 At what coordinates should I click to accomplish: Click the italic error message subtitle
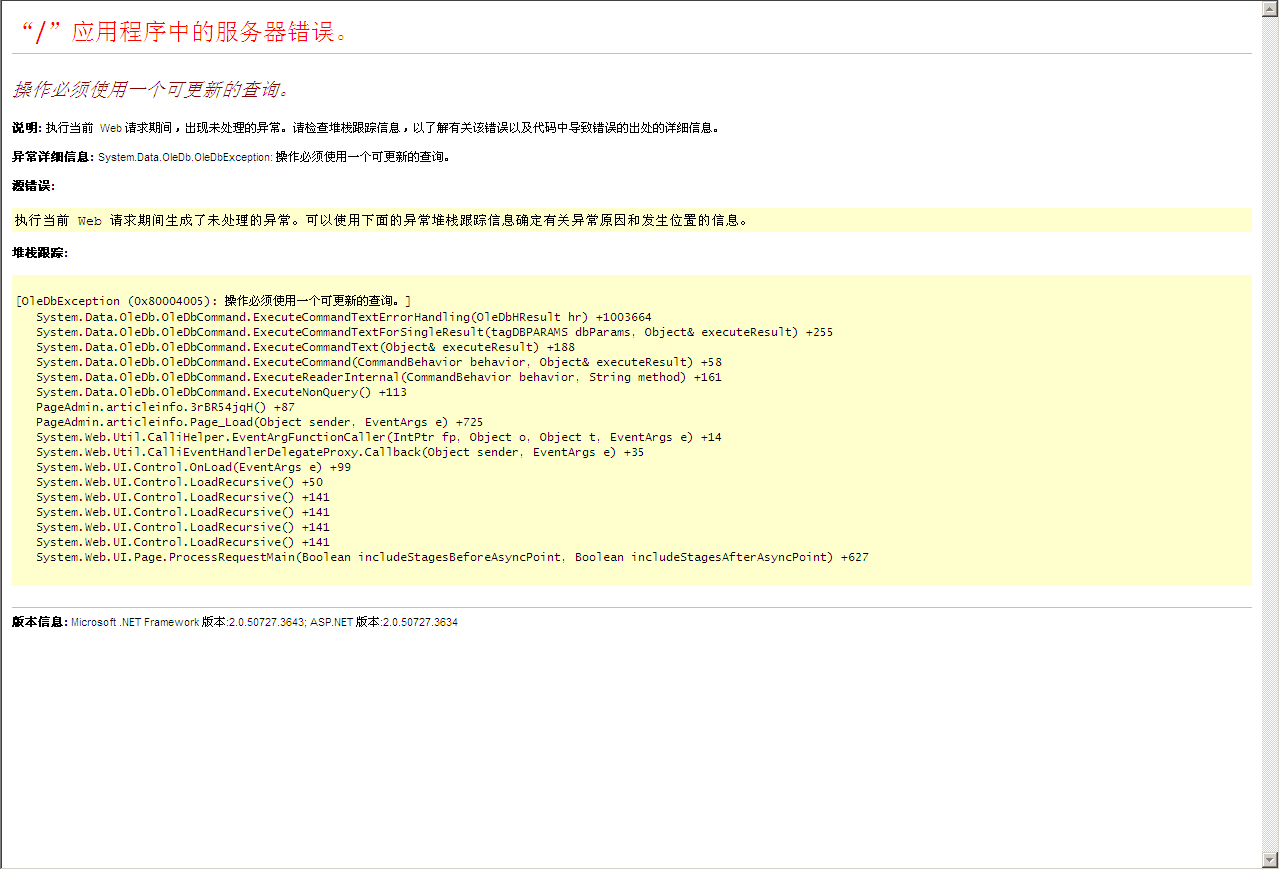click(151, 90)
